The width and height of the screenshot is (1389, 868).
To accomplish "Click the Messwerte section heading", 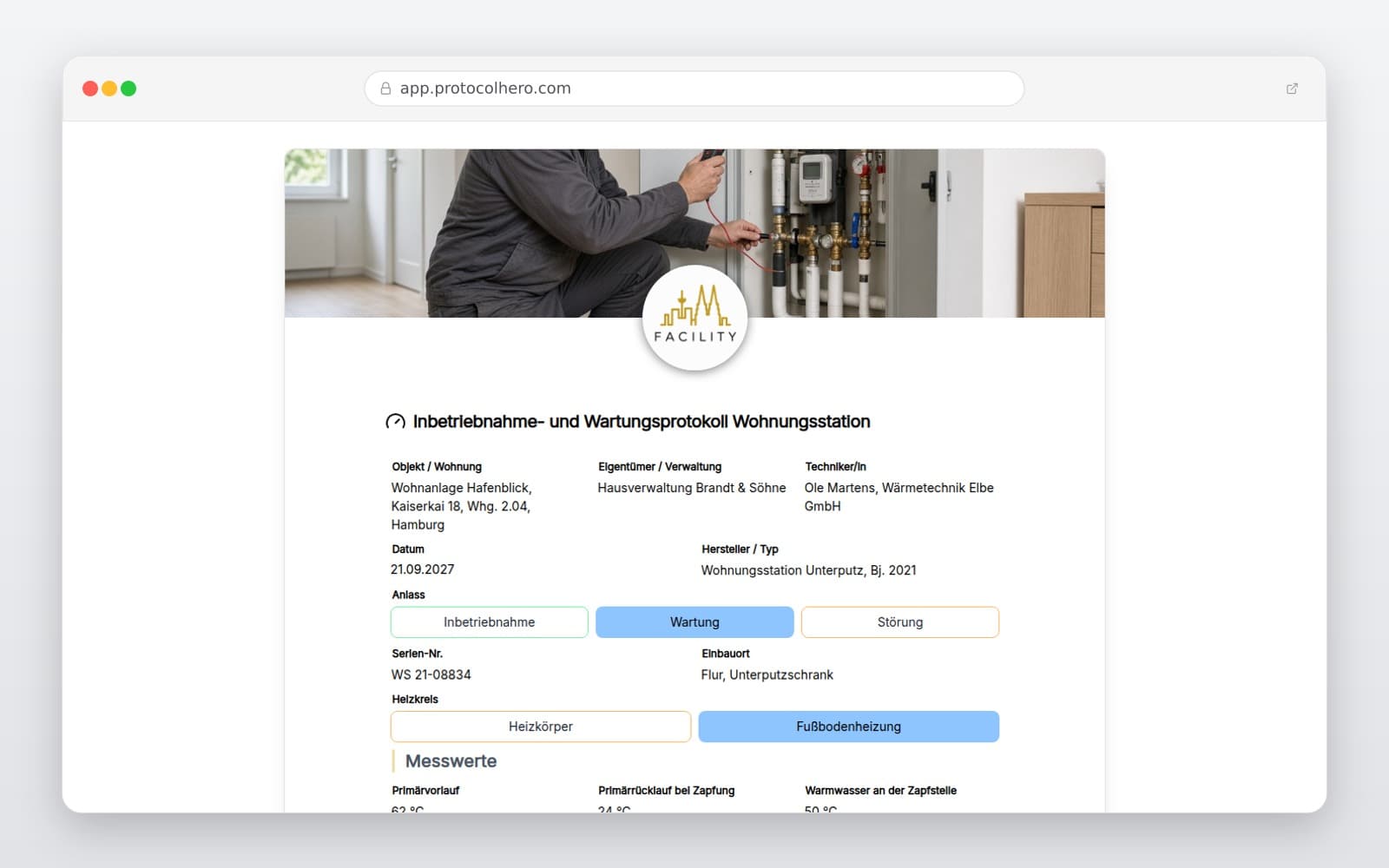I will click(451, 761).
